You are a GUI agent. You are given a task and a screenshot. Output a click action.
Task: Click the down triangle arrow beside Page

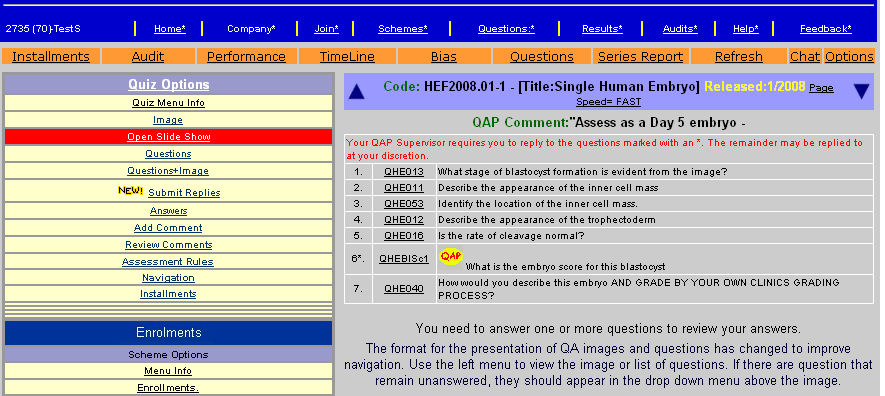point(861,91)
